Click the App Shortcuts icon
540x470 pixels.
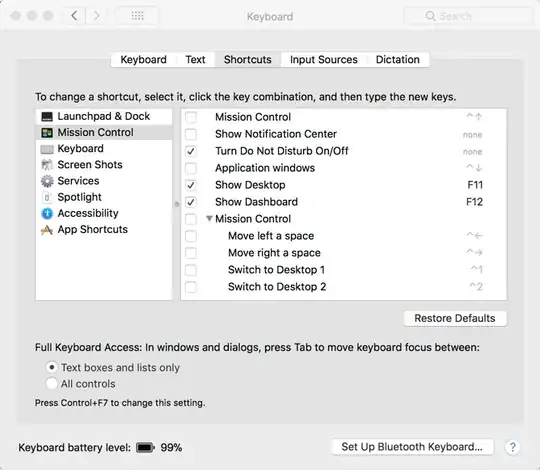pyautogui.click(x=47, y=230)
